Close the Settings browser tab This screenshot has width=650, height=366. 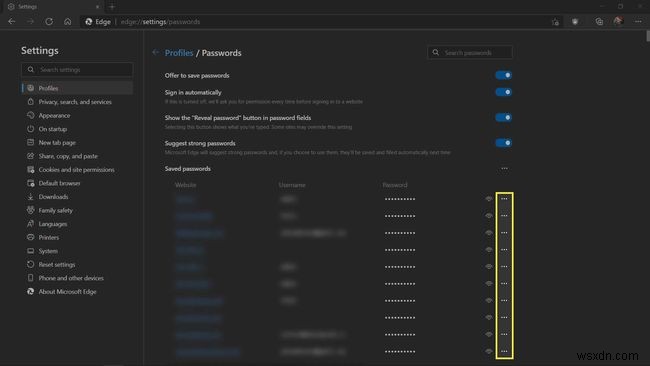[97, 7]
